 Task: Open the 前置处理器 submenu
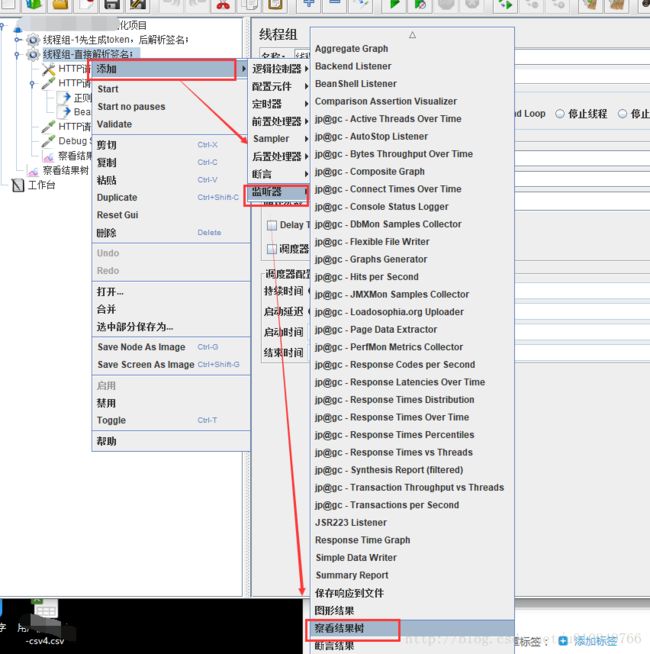pyautogui.click(x=280, y=121)
